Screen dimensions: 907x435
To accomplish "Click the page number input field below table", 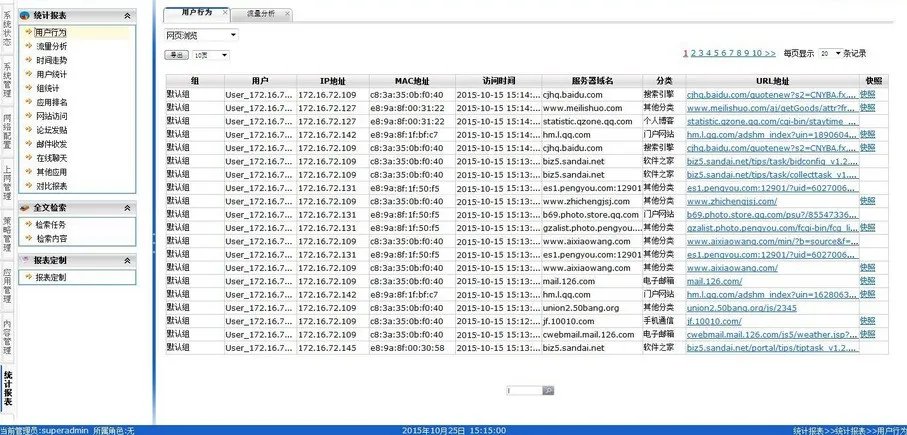I will pos(524,390).
